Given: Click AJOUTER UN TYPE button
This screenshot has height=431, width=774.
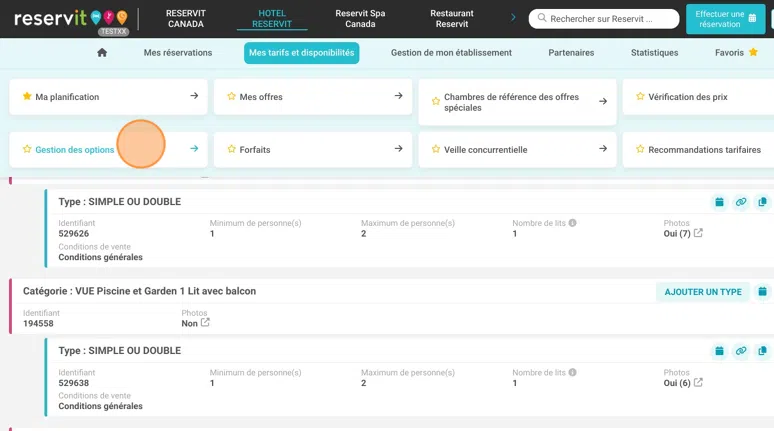Looking at the screenshot, I should [703, 292].
